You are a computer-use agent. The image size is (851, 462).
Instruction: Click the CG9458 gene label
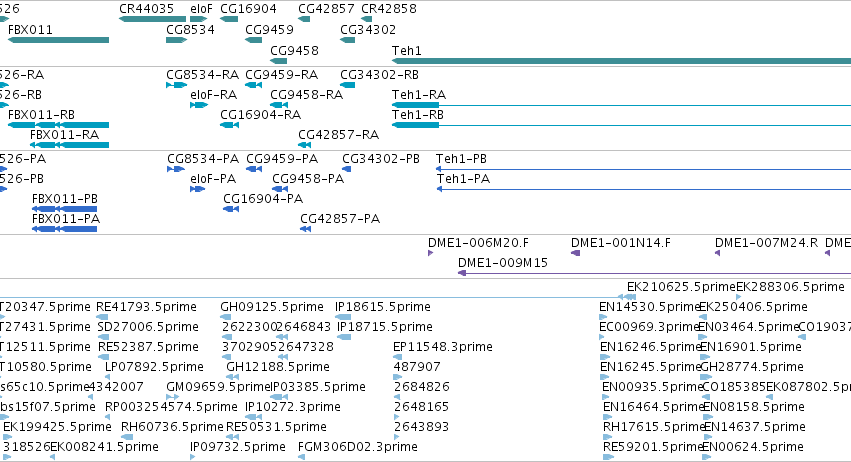(x=294, y=50)
